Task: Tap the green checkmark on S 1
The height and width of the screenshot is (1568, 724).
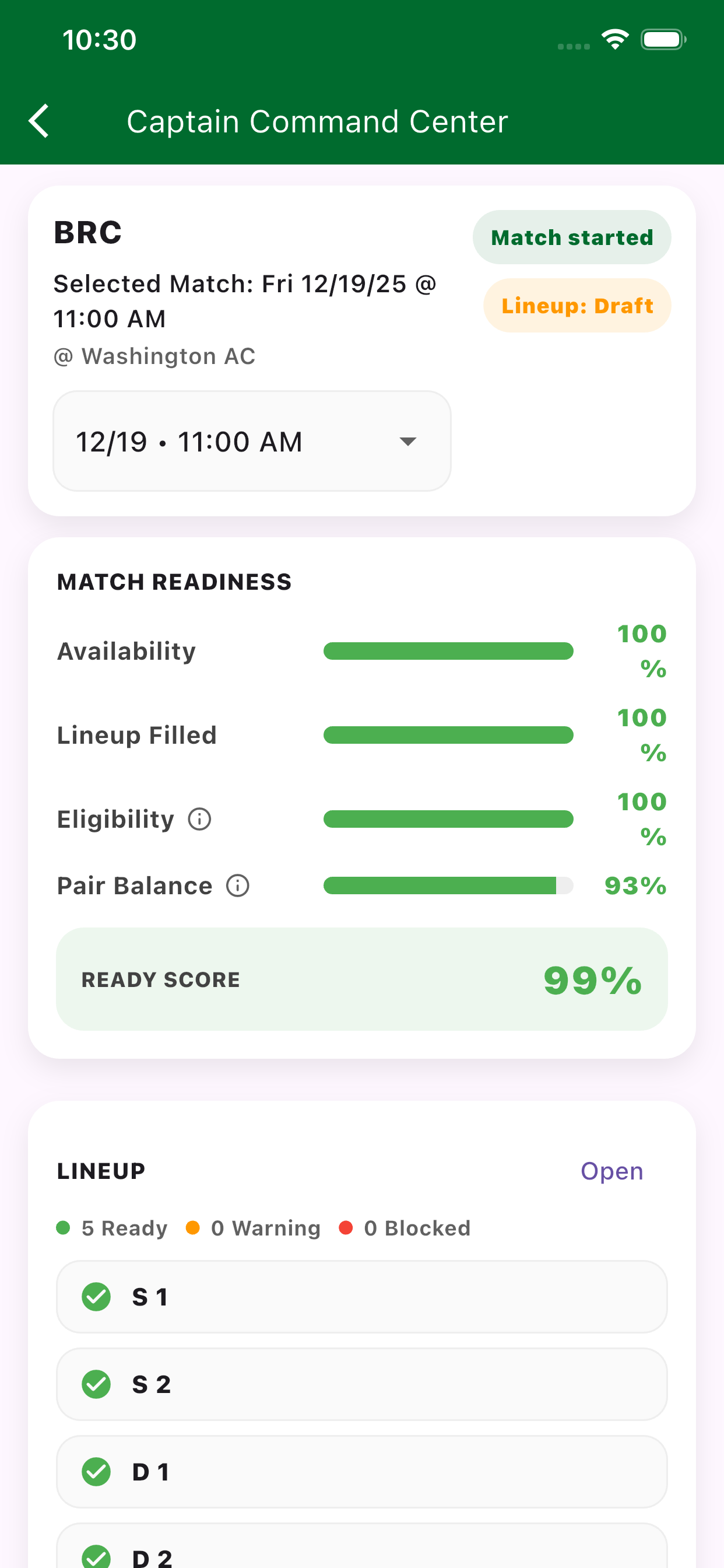Action: [96, 1297]
